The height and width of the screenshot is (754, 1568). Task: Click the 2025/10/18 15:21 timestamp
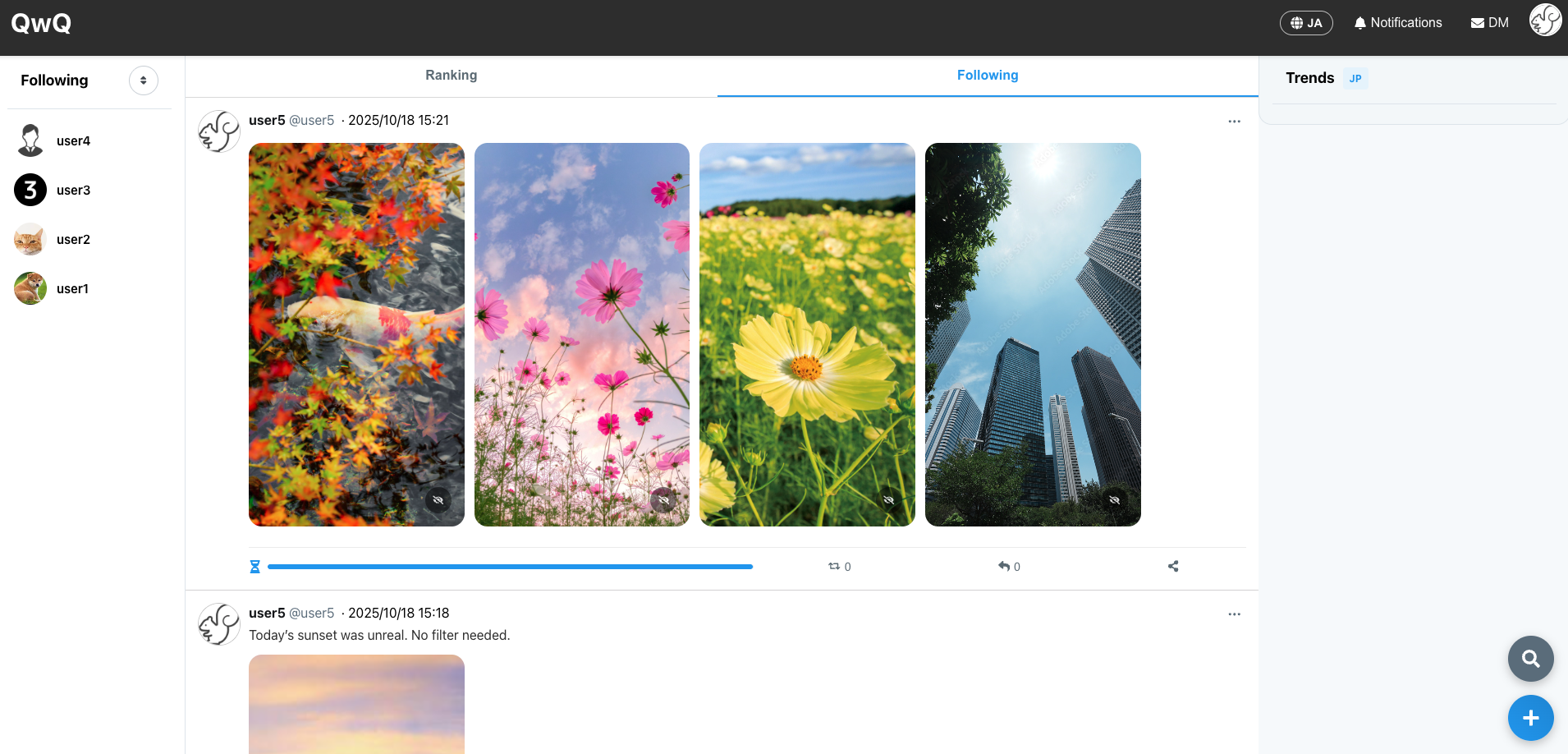point(398,120)
